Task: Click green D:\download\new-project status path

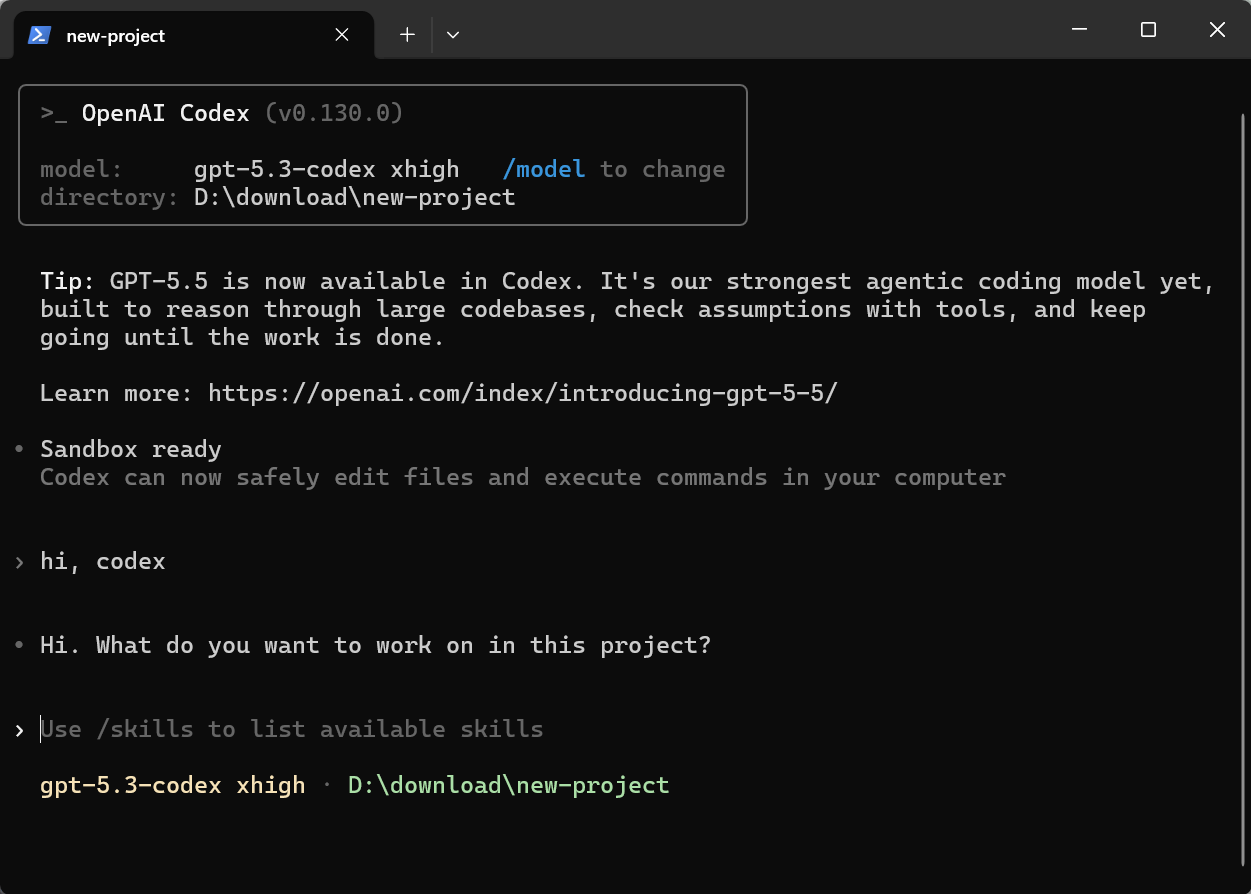Action: tap(509, 785)
